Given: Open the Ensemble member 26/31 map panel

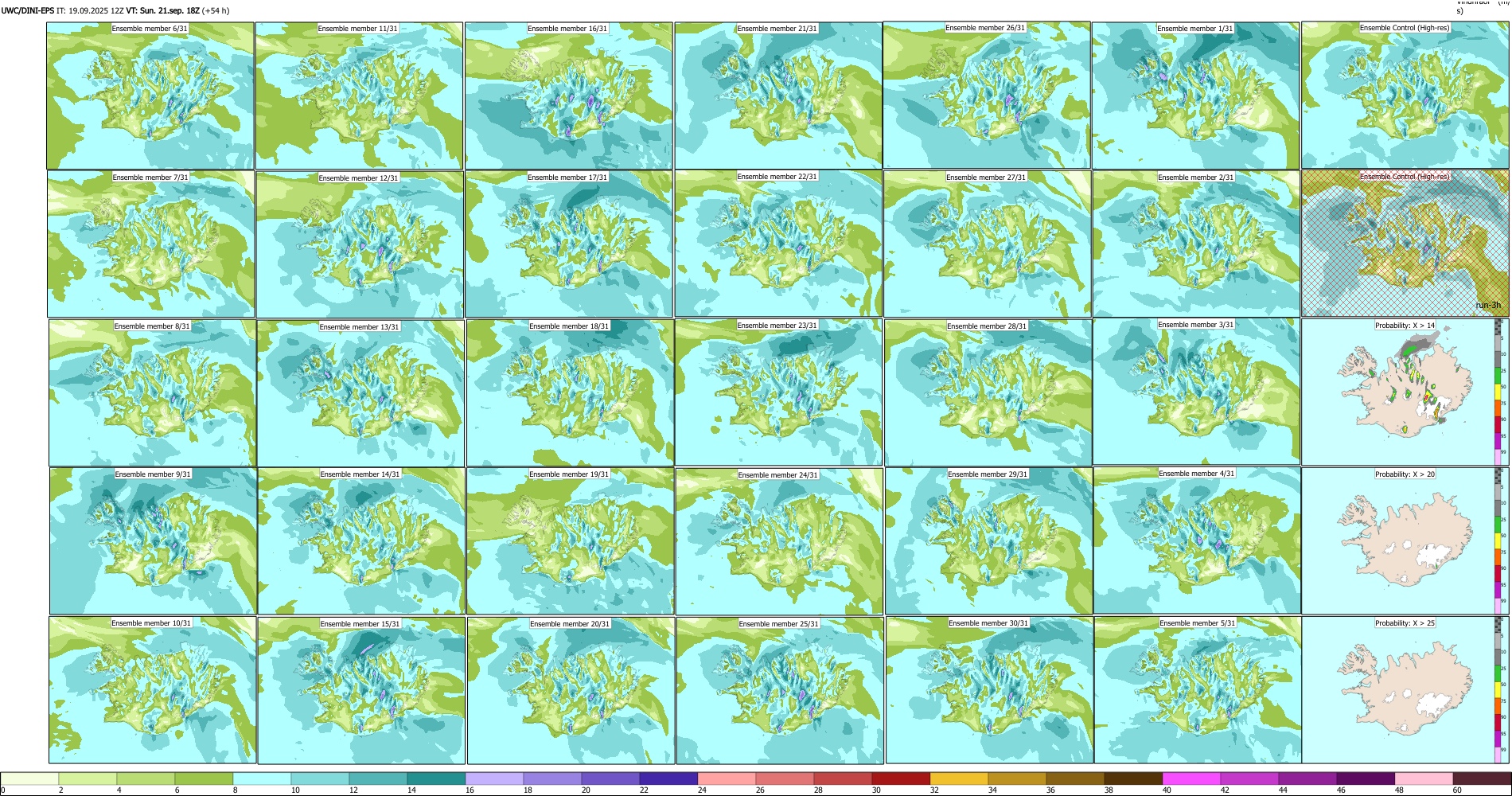Looking at the screenshot, I should tap(987, 95).
